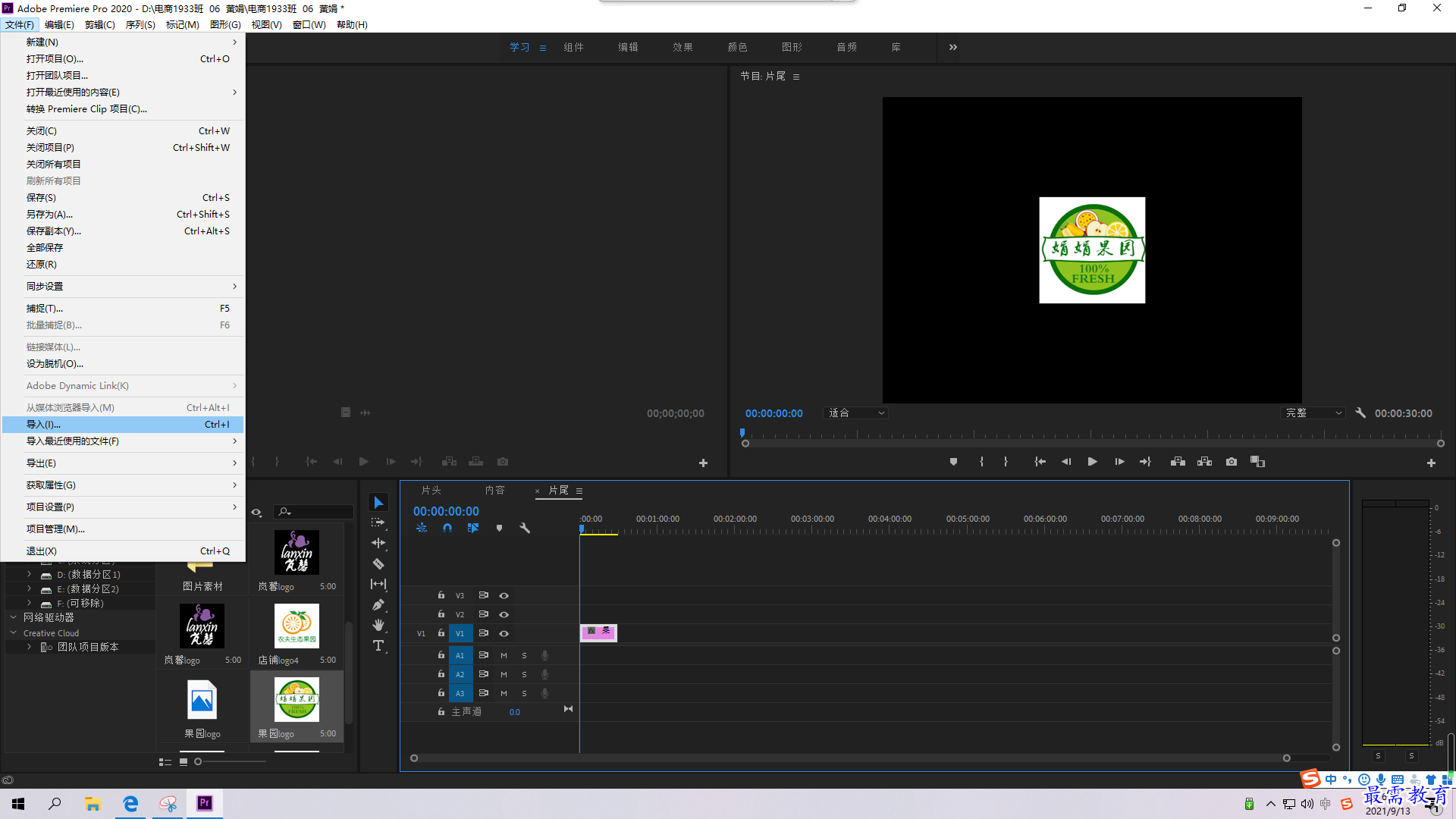Click timeline horizontal zoom scrollbar
The height and width of the screenshot is (819, 1456).
pyautogui.click(x=850, y=758)
